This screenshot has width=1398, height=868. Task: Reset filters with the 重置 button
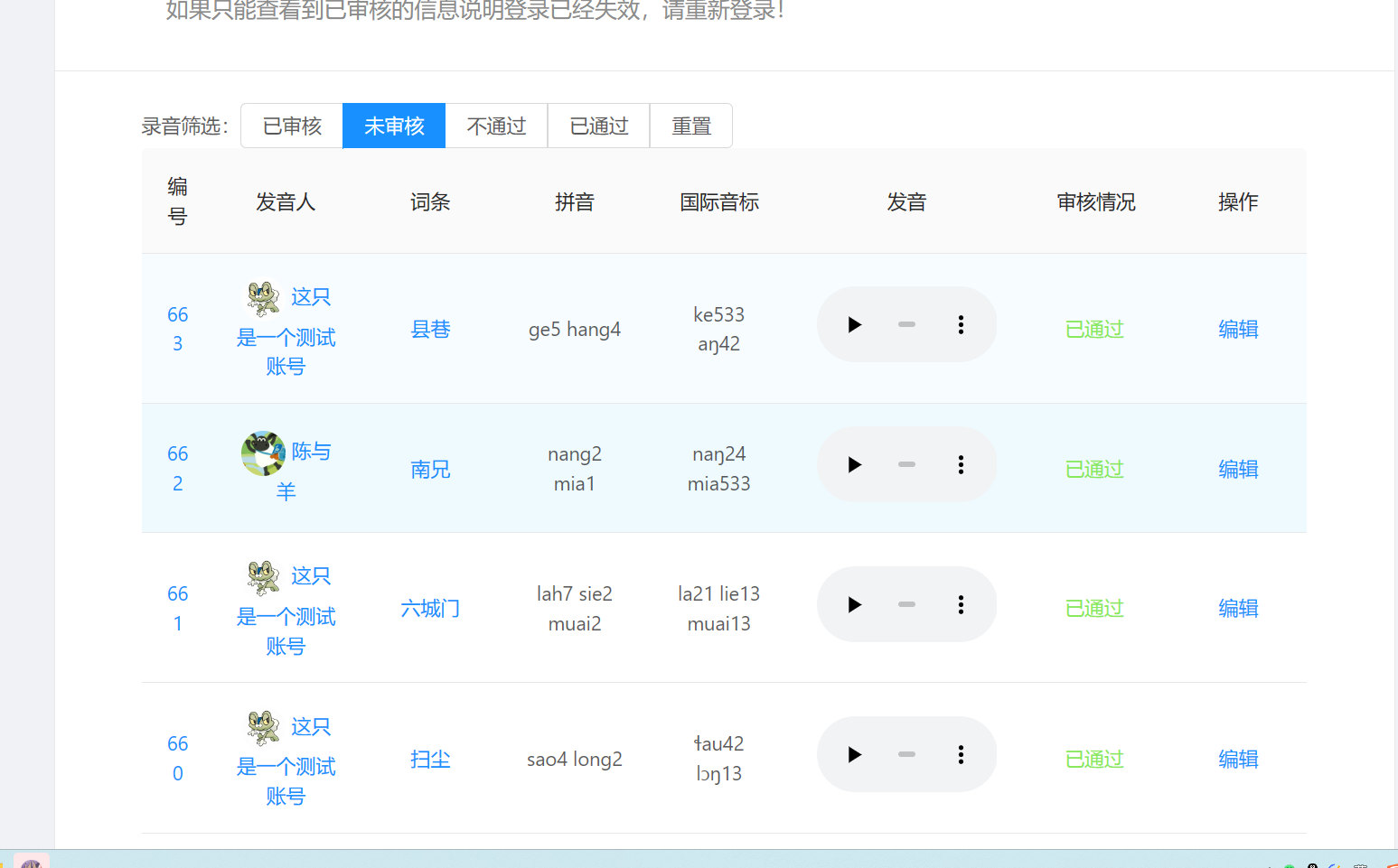click(x=691, y=126)
